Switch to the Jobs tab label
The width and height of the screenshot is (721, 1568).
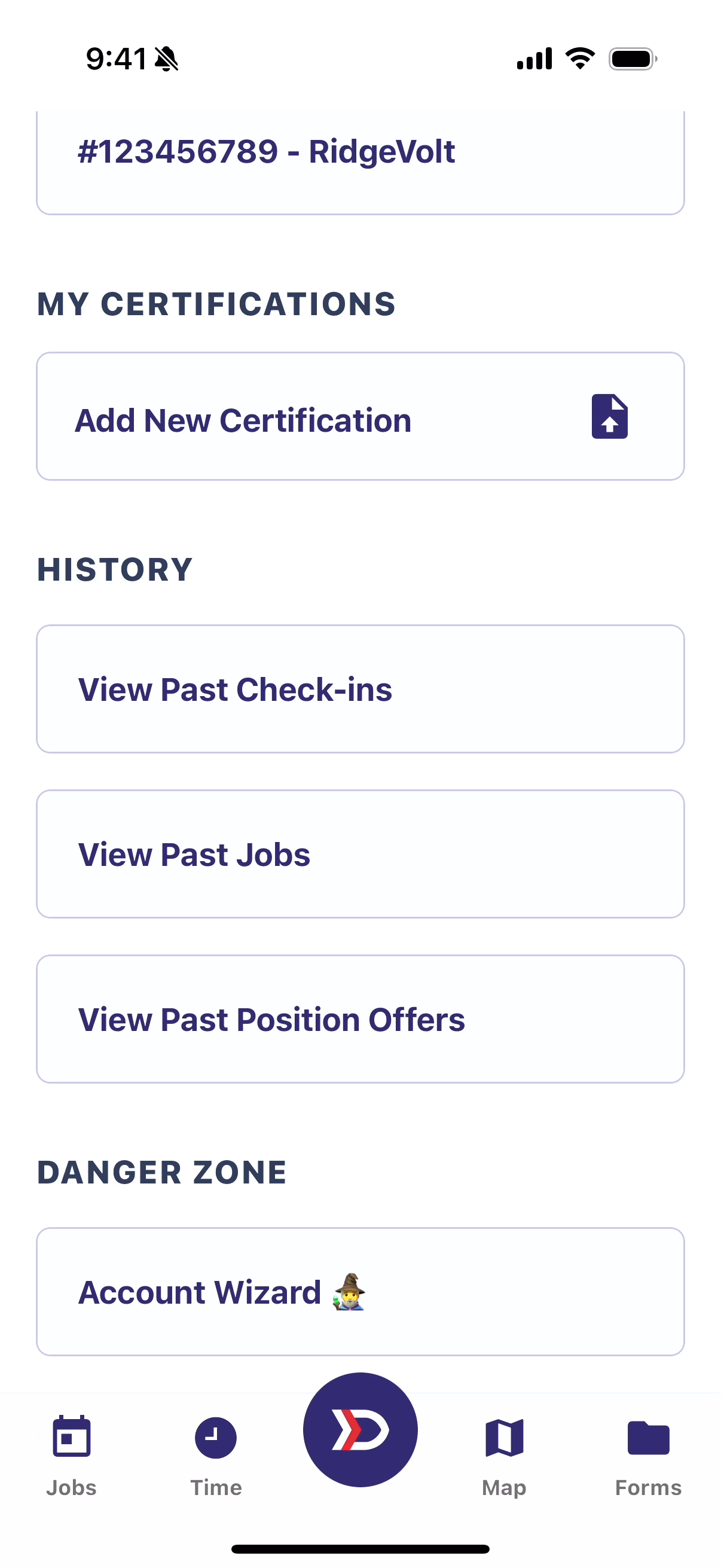click(72, 1488)
